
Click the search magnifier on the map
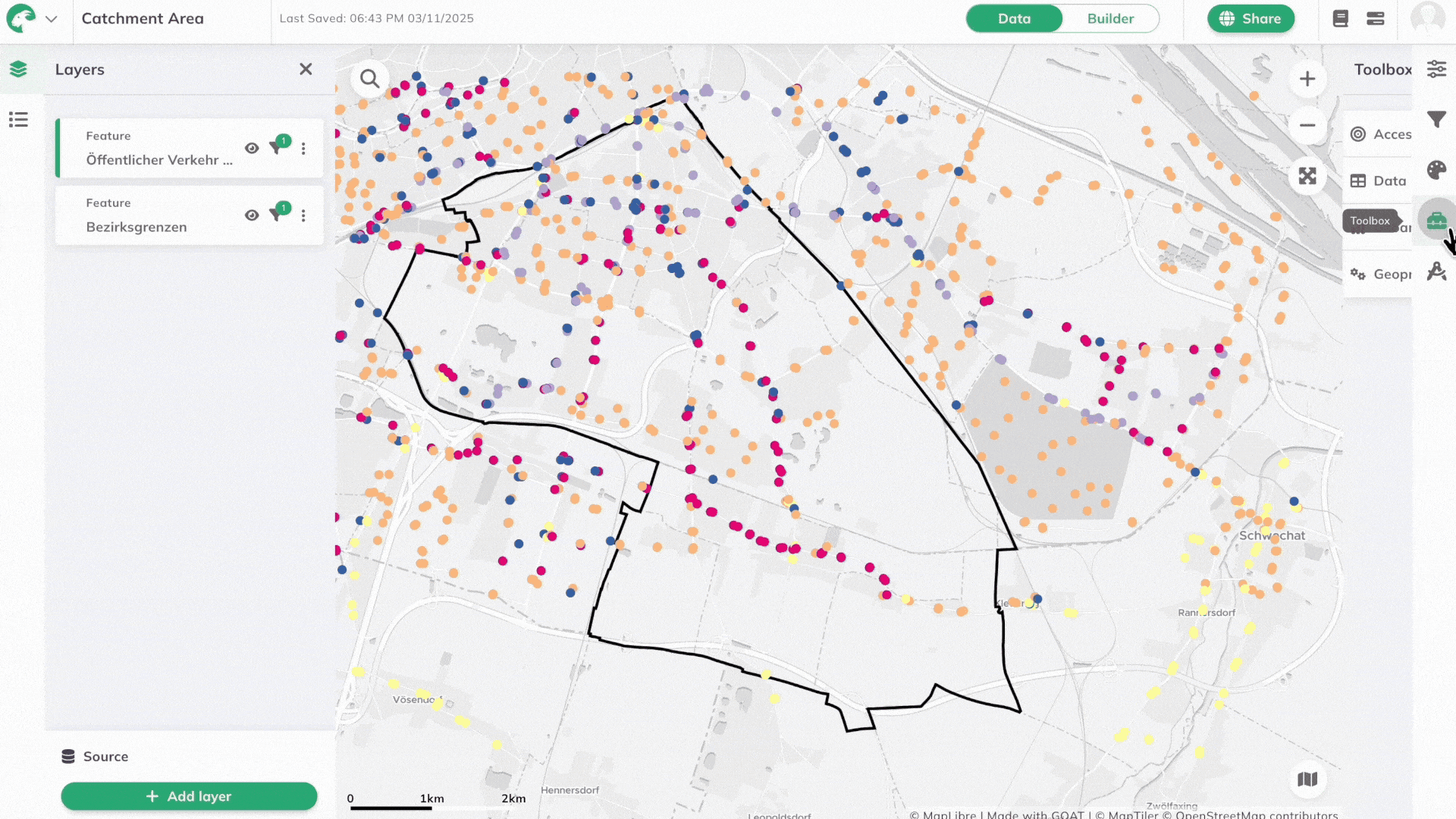pos(370,78)
